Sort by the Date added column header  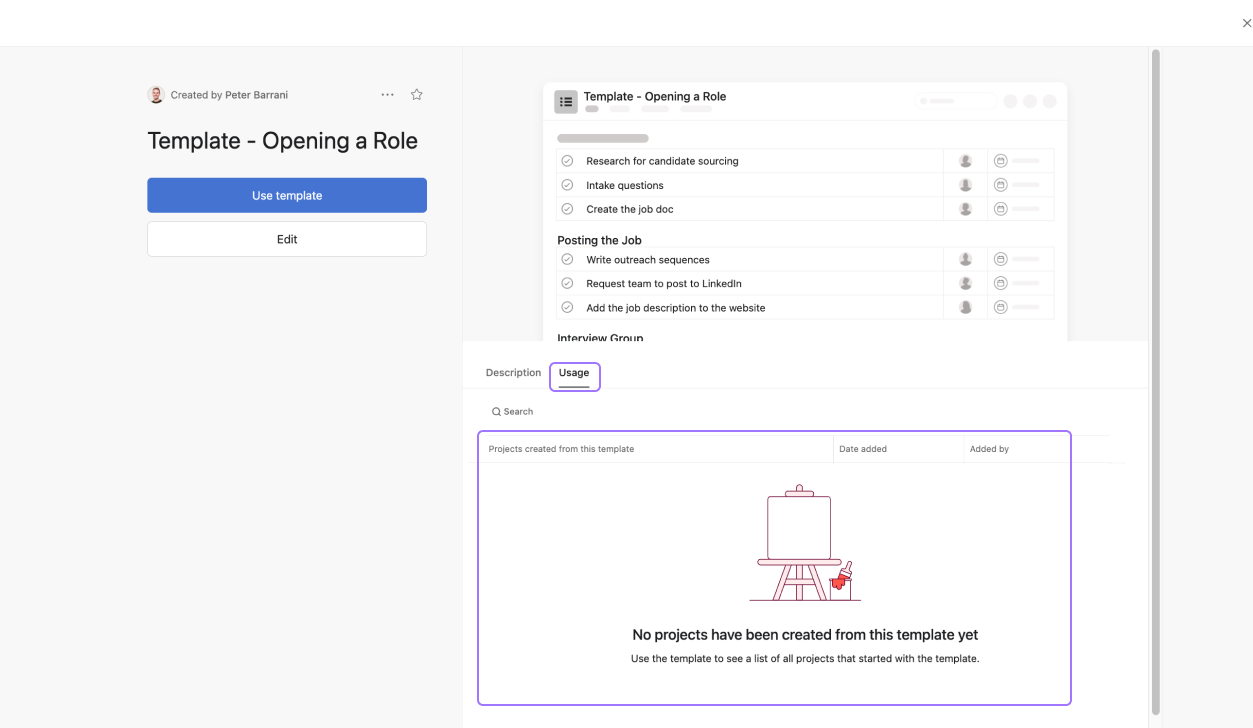[x=863, y=449]
